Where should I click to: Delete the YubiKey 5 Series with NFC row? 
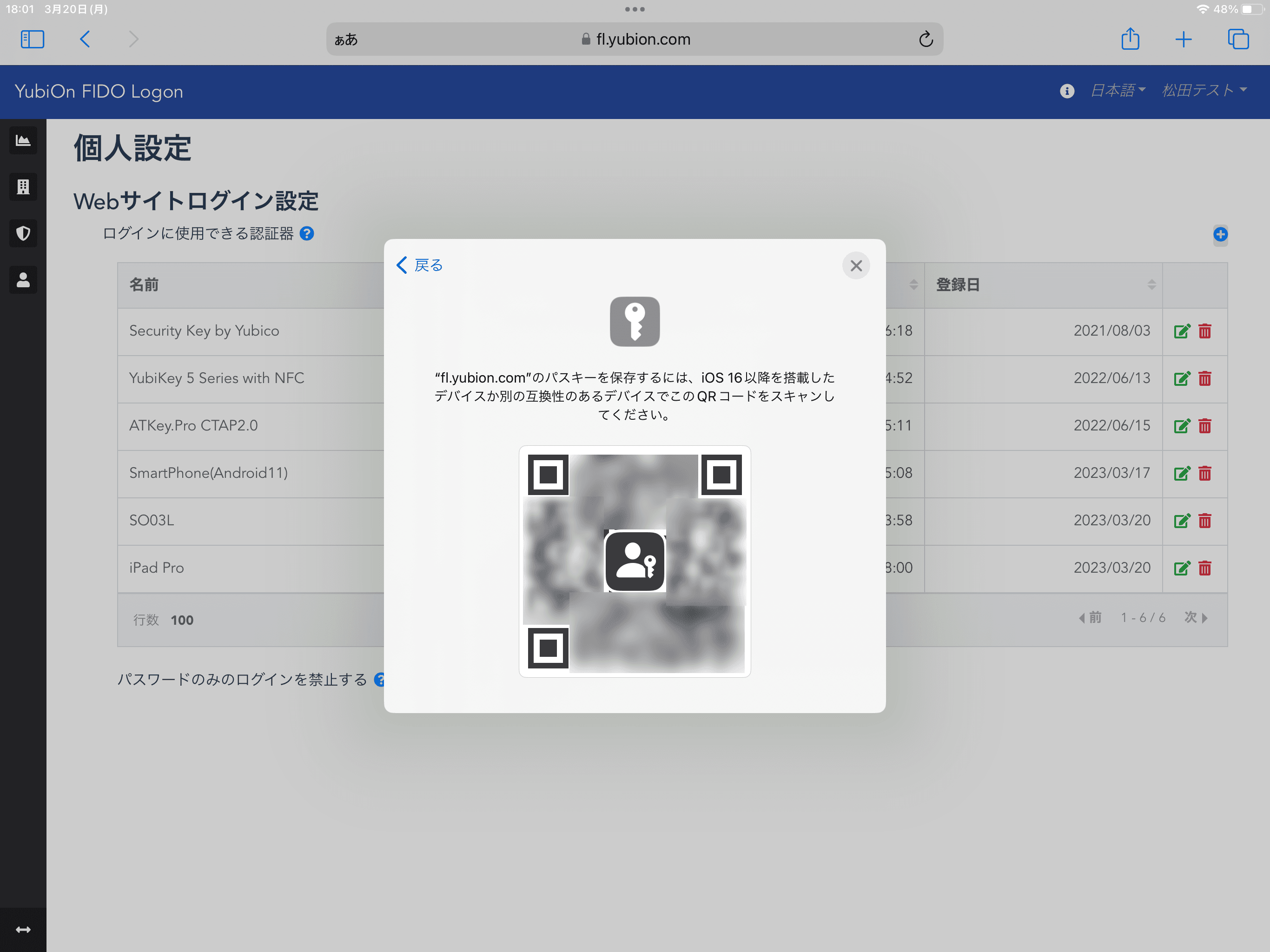pyautogui.click(x=1204, y=379)
